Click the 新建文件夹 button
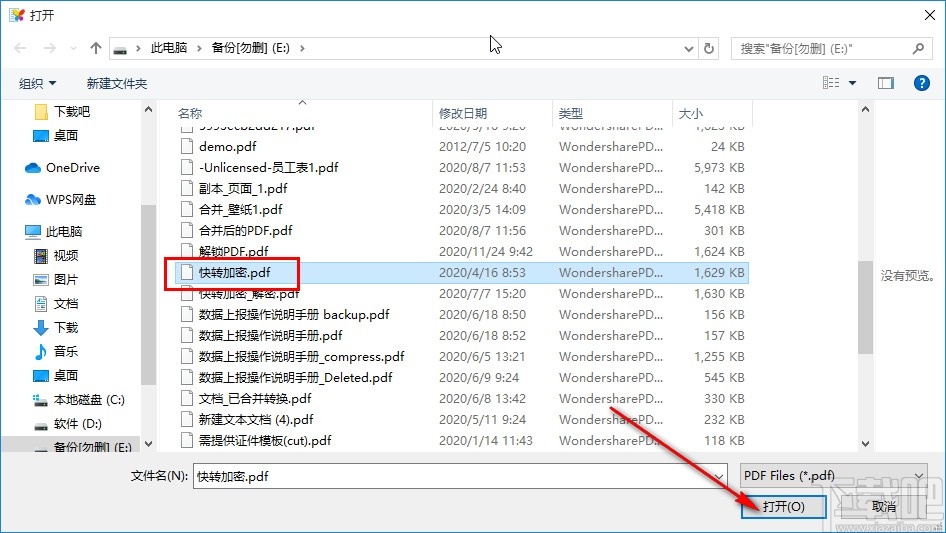This screenshot has width=946, height=533. pyautogui.click(x=116, y=83)
